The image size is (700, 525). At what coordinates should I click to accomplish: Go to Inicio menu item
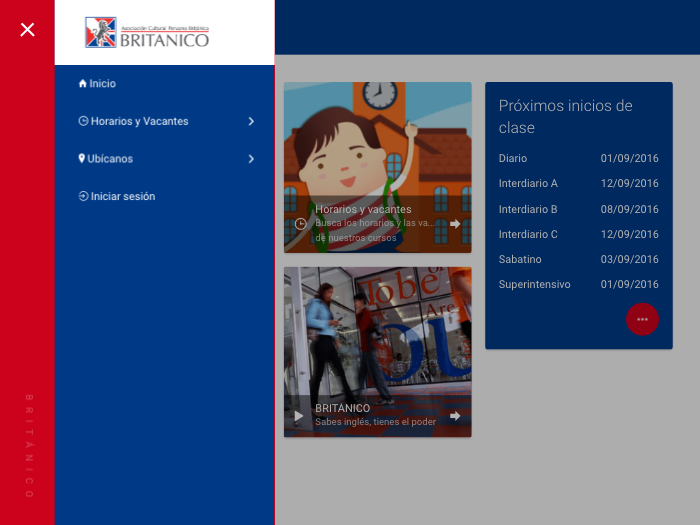(x=165, y=83)
